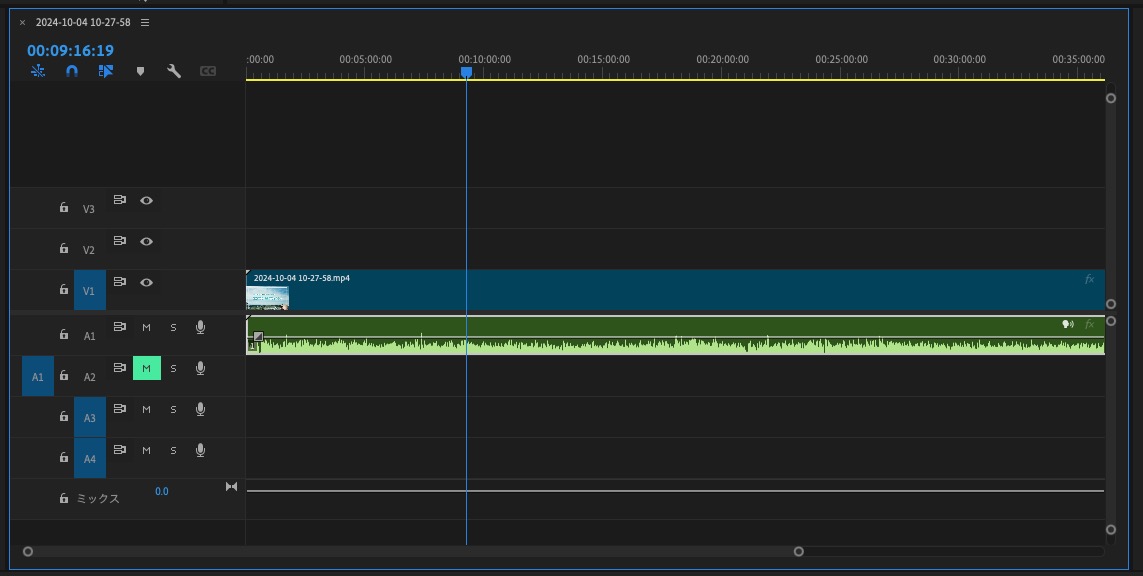This screenshot has height=576, width=1143.
Task: Solo track A3 with S button
Action: [173, 410]
